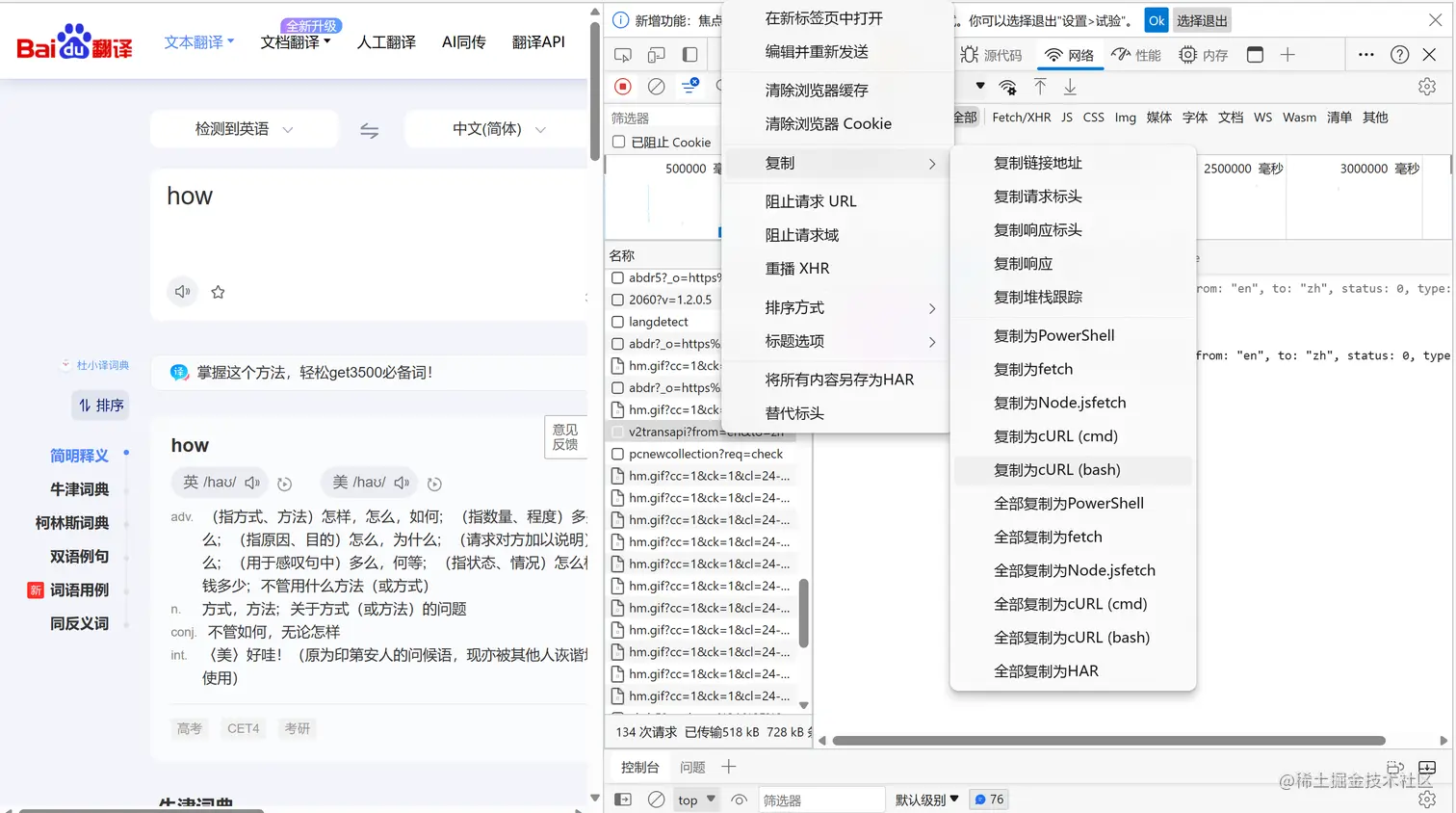Click the Baidu Translate logo
The width and height of the screenshot is (1456, 813).
pyautogui.click(x=74, y=41)
